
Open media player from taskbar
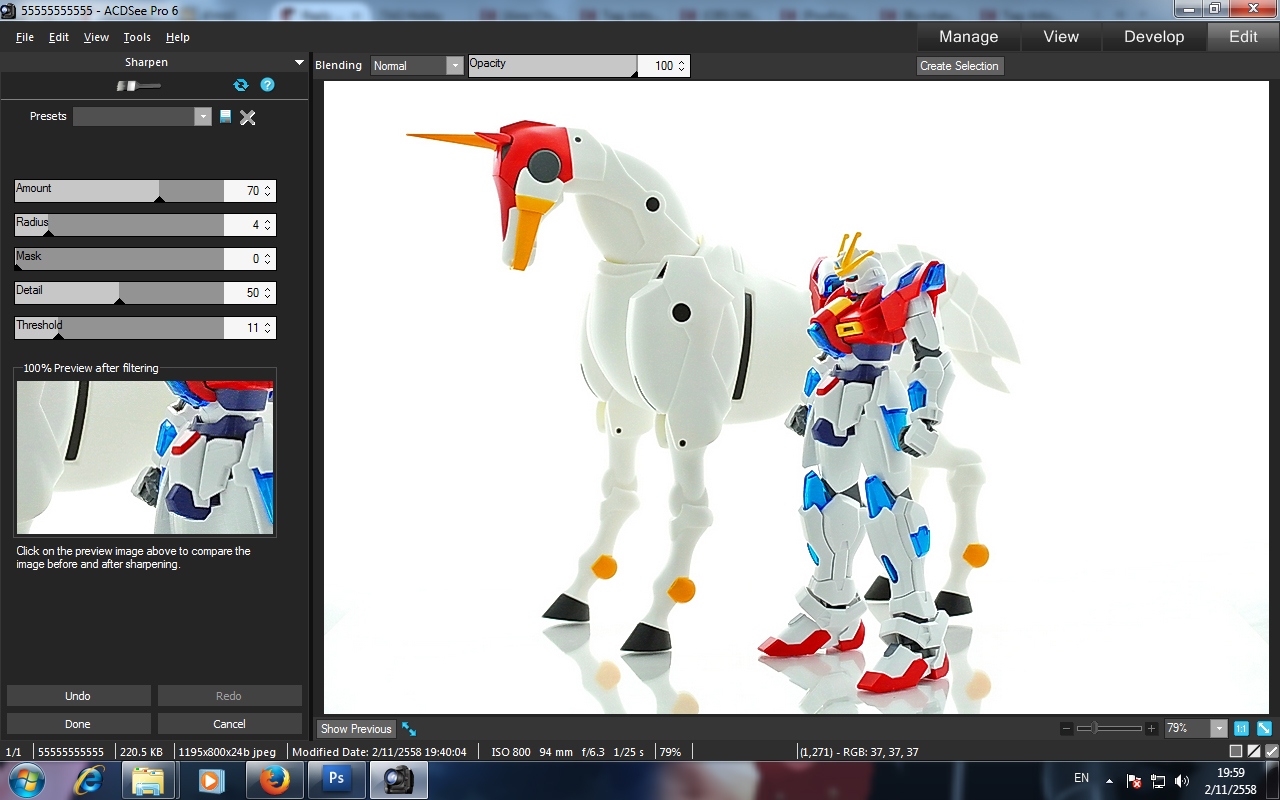click(x=211, y=780)
